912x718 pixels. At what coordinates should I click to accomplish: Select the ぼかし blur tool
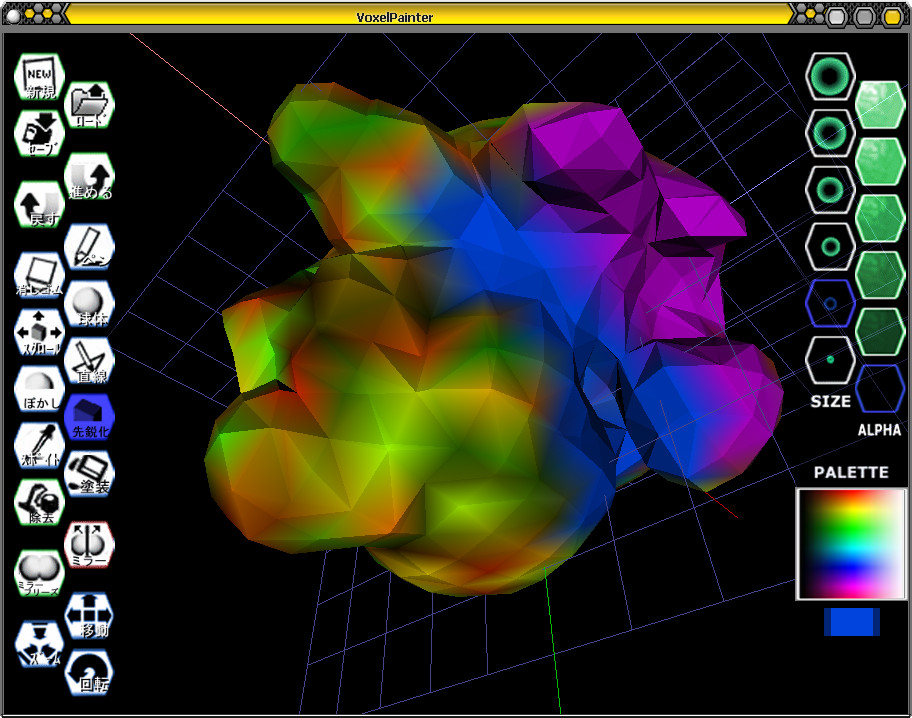point(39,389)
